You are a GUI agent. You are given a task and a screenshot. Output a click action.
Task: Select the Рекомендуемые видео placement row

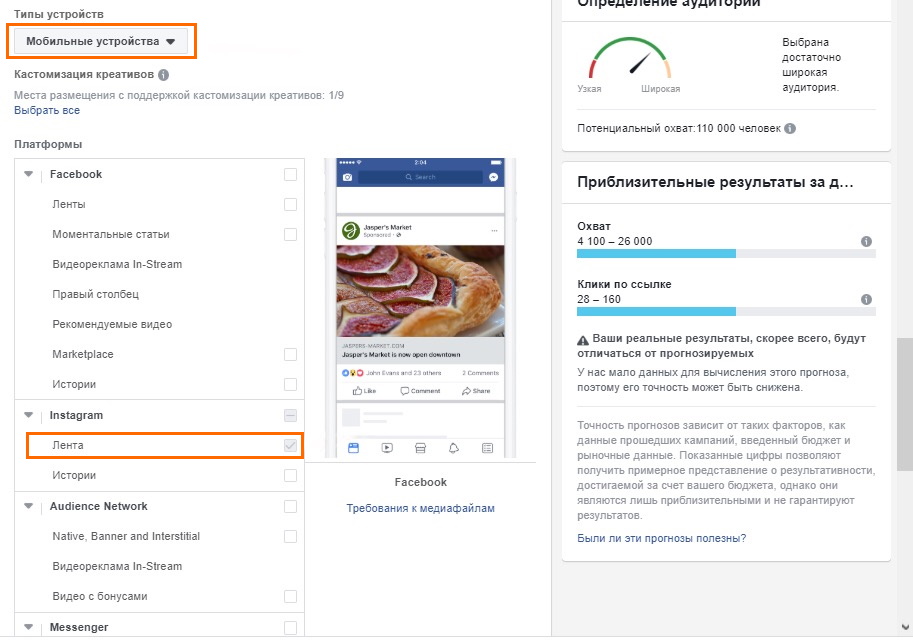pyautogui.click(x=159, y=324)
